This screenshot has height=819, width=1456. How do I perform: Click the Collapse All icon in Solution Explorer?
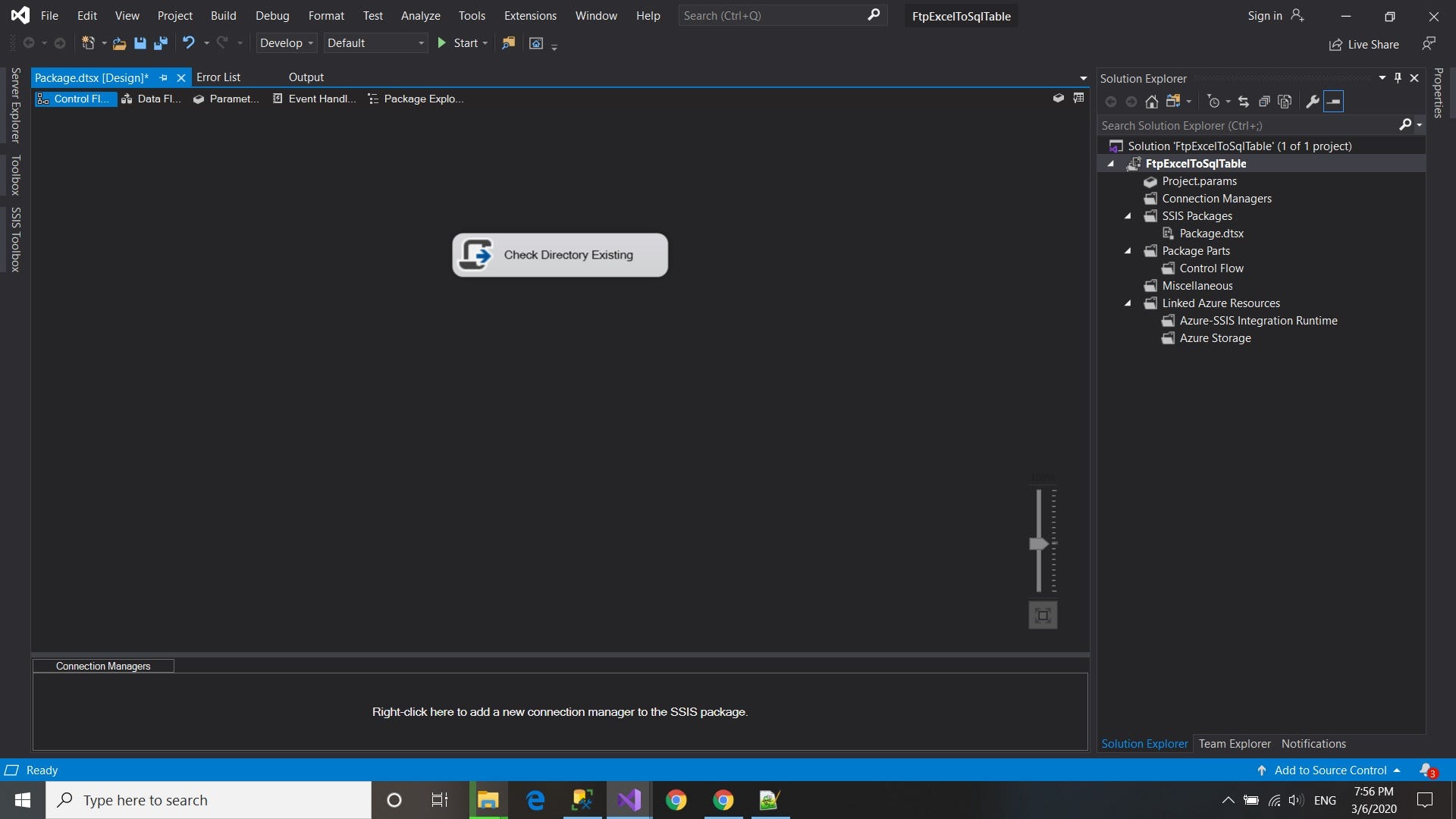point(1264,102)
